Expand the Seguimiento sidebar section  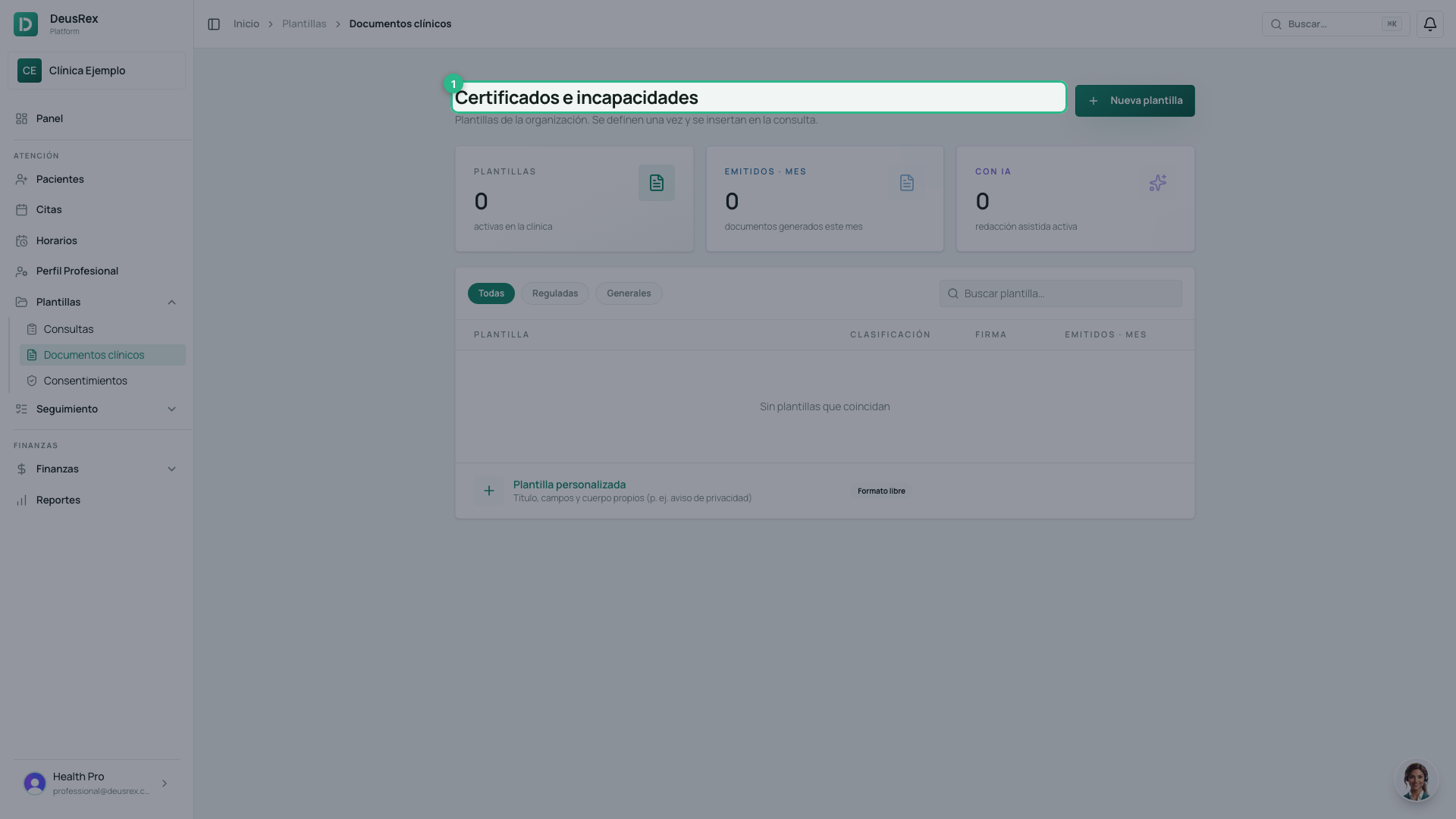[171, 409]
